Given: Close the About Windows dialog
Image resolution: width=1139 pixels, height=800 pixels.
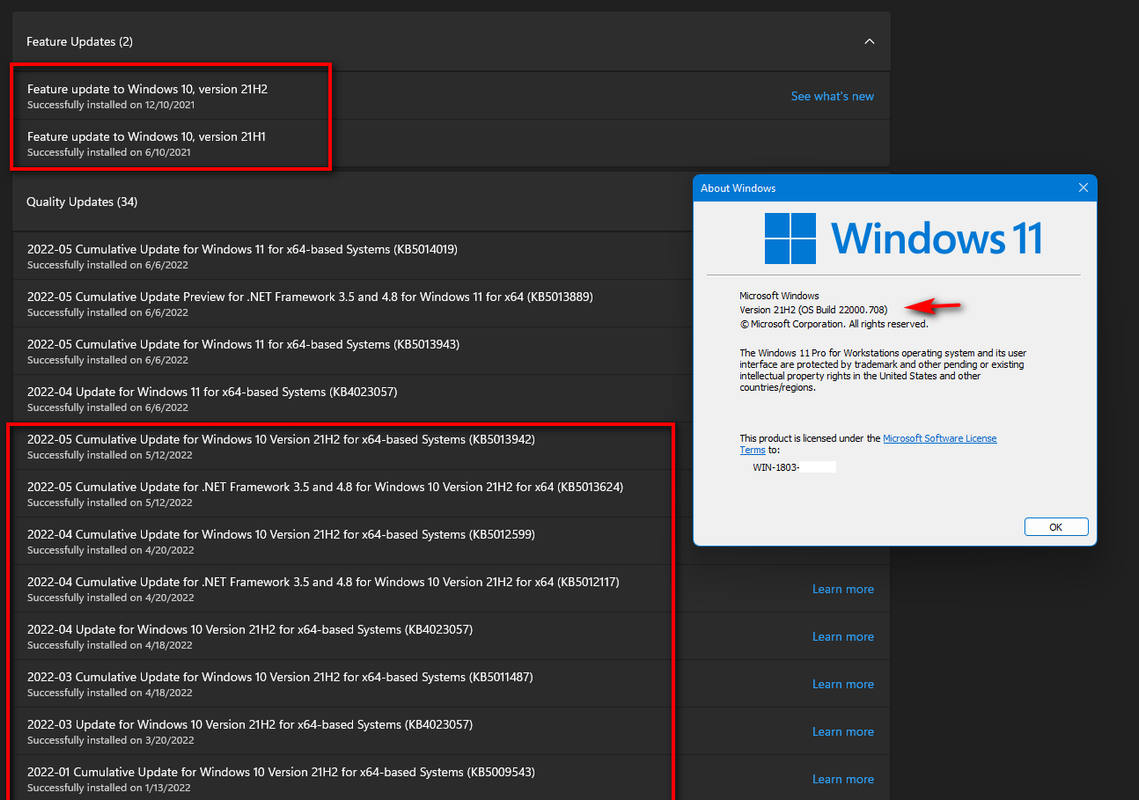Looking at the screenshot, I should (x=1082, y=187).
